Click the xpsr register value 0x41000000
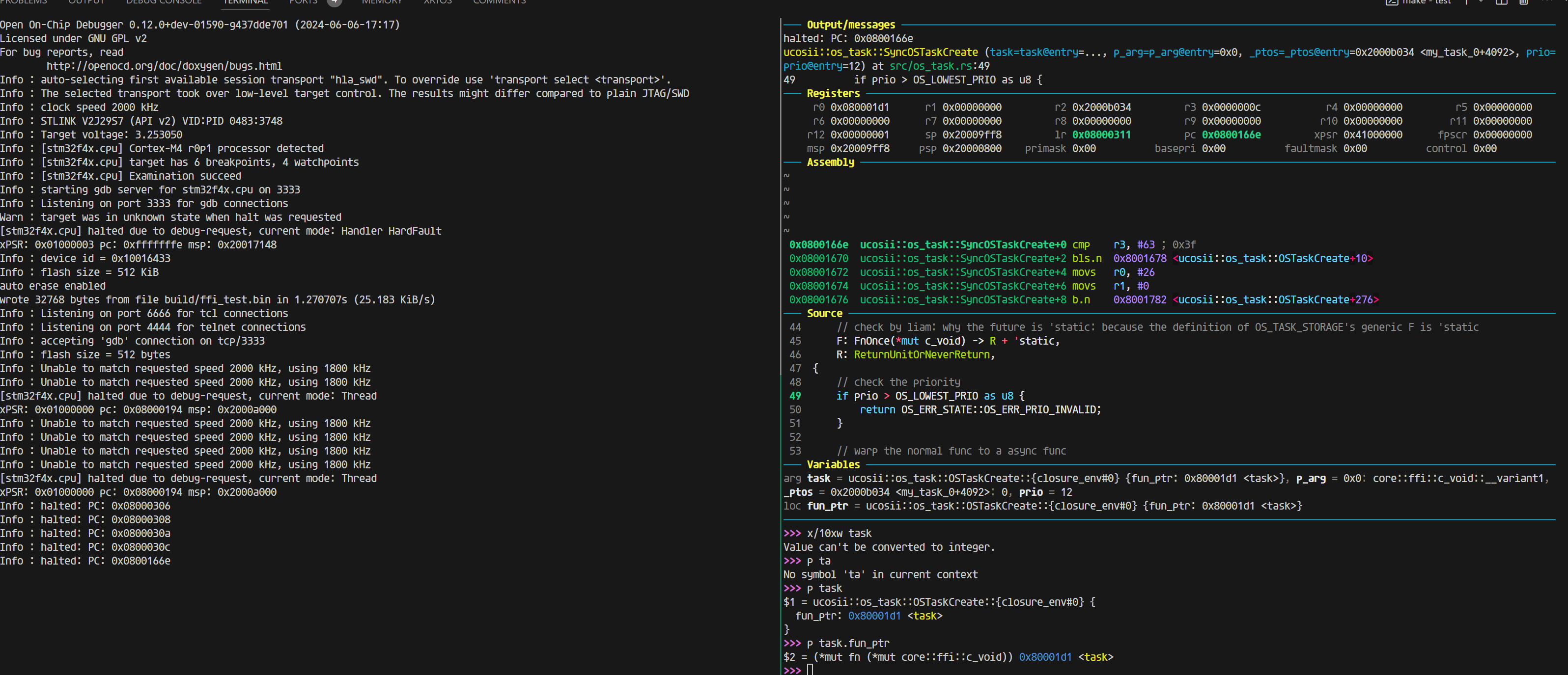 coord(1372,135)
